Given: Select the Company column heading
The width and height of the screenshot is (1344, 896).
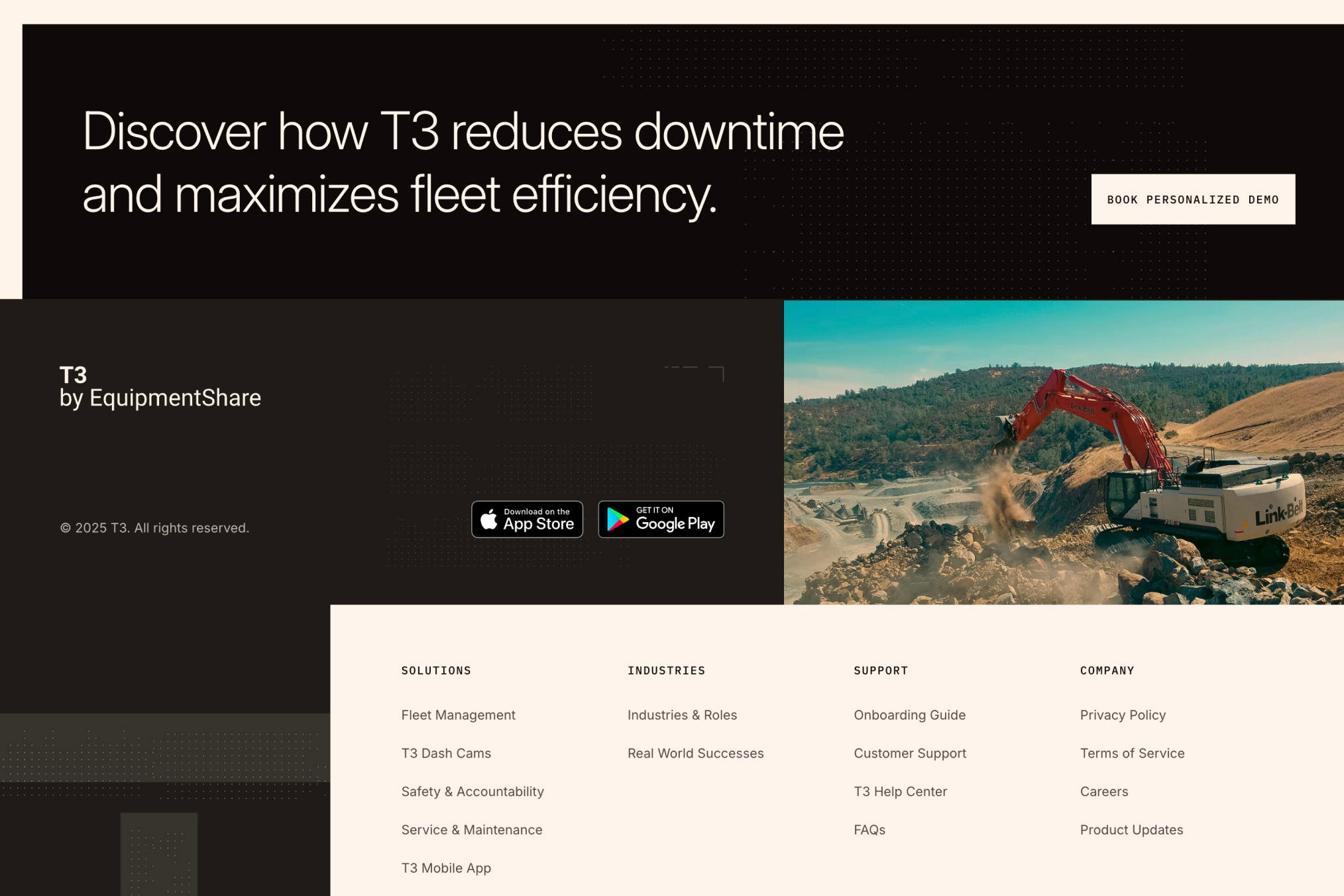Looking at the screenshot, I should click(1107, 671).
